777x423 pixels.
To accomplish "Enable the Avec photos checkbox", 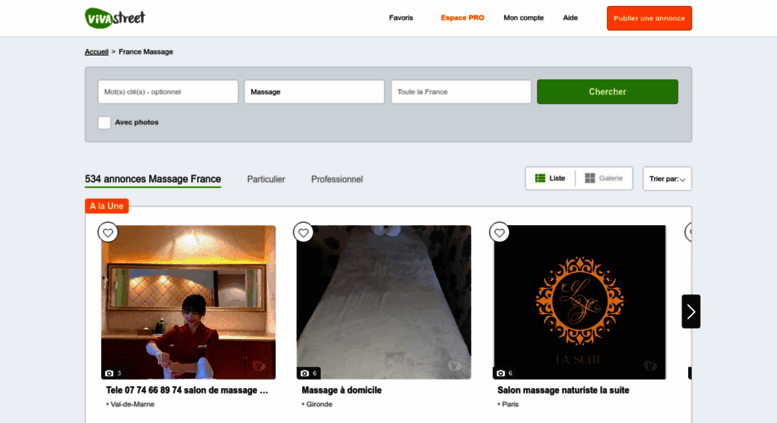I will point(104,122).
